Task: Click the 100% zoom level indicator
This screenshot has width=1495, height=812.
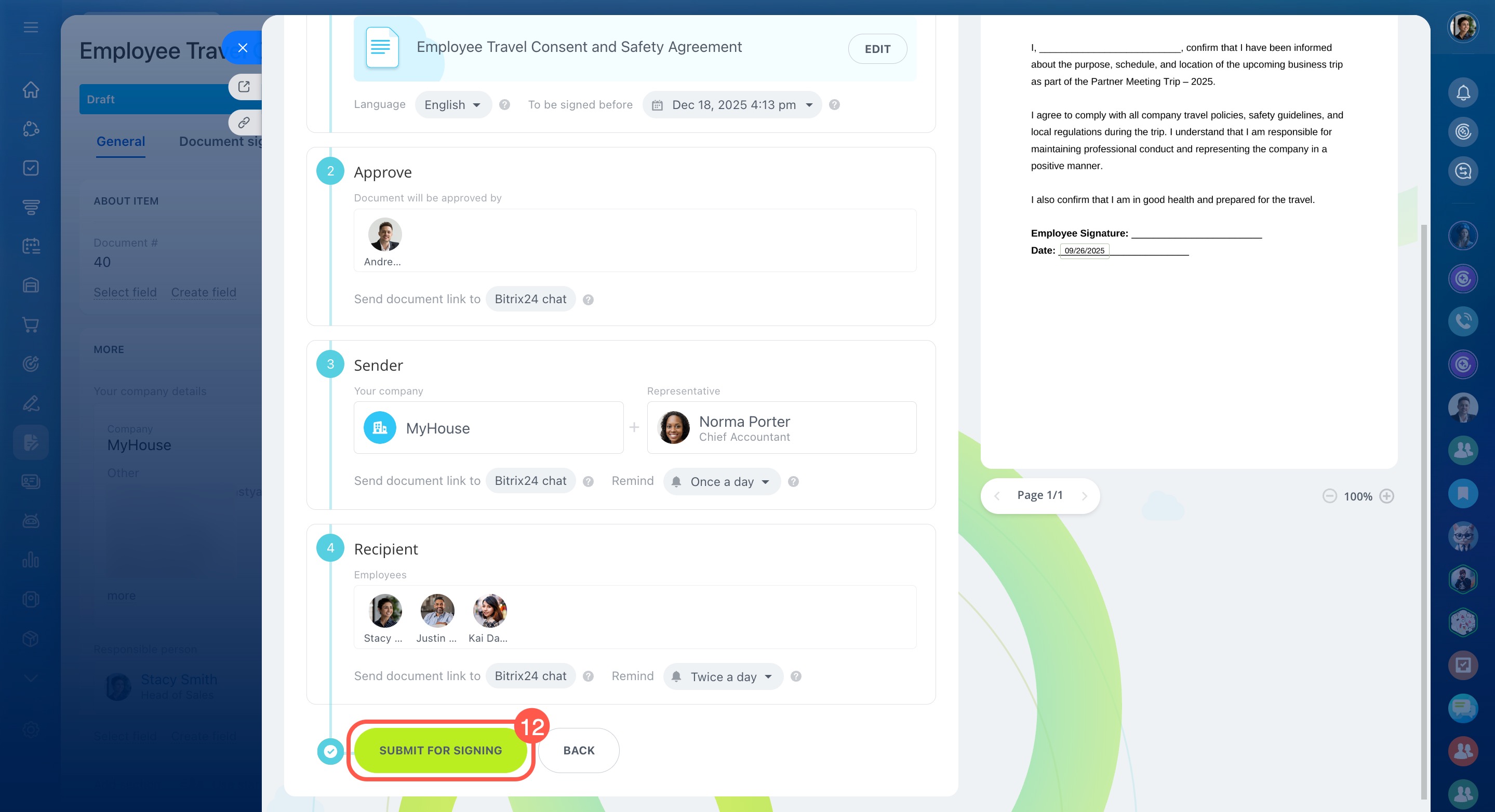Action: click(x=1357, y=496)
